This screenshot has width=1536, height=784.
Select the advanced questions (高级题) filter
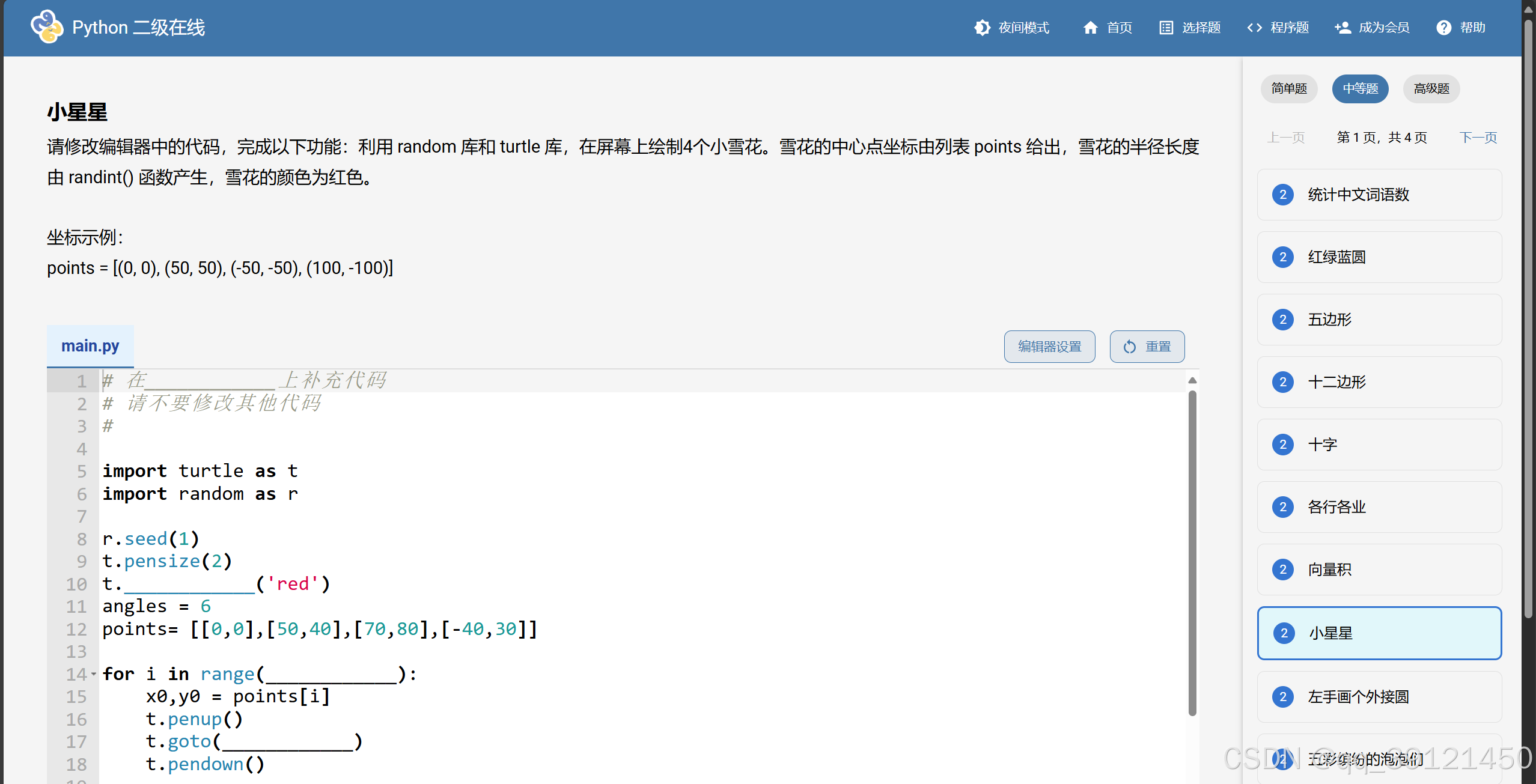pyautogui.click(x=1431, y=89)
